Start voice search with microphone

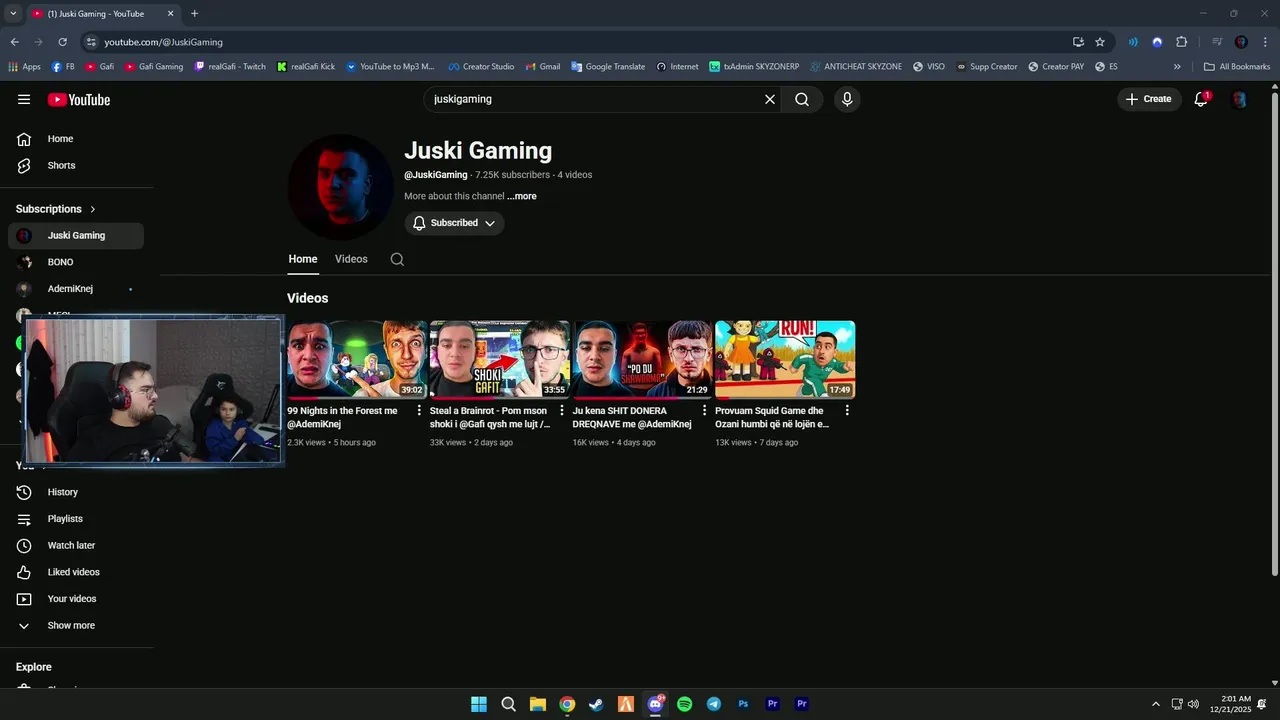tap(847, 99)
